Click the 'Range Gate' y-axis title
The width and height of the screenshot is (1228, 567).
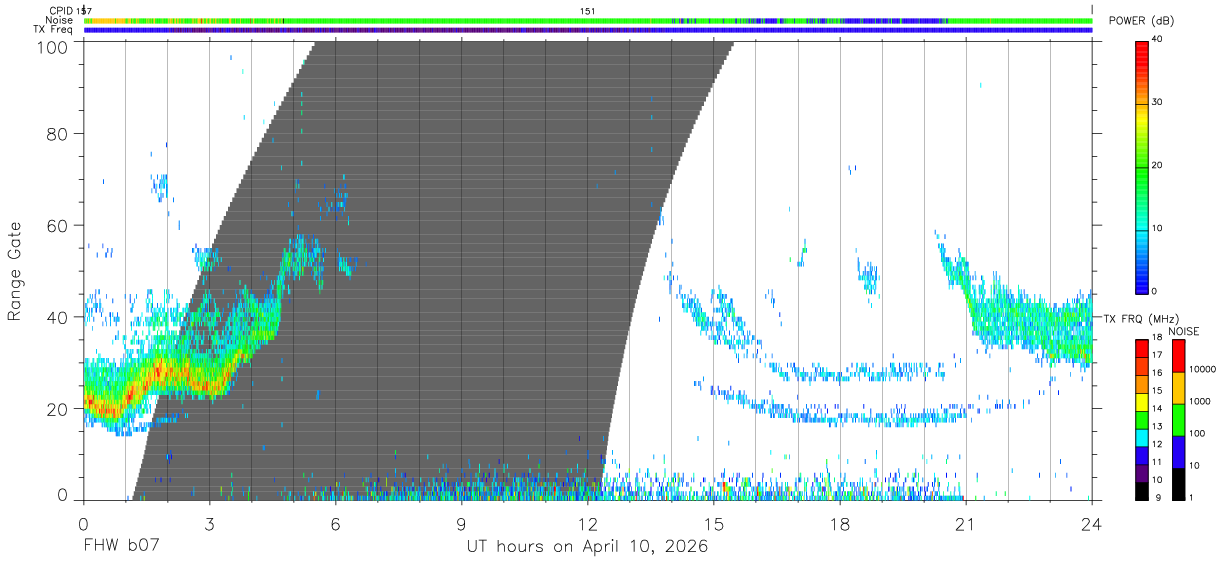(15, 270)
